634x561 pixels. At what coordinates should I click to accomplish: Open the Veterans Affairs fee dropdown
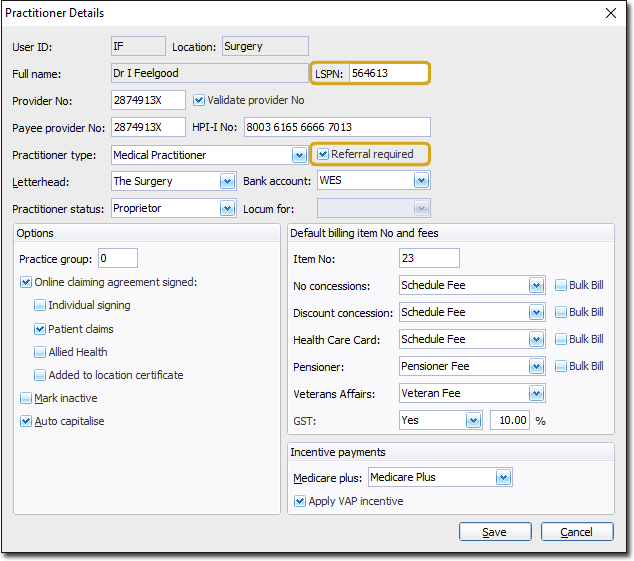click(x=537, y=393)
